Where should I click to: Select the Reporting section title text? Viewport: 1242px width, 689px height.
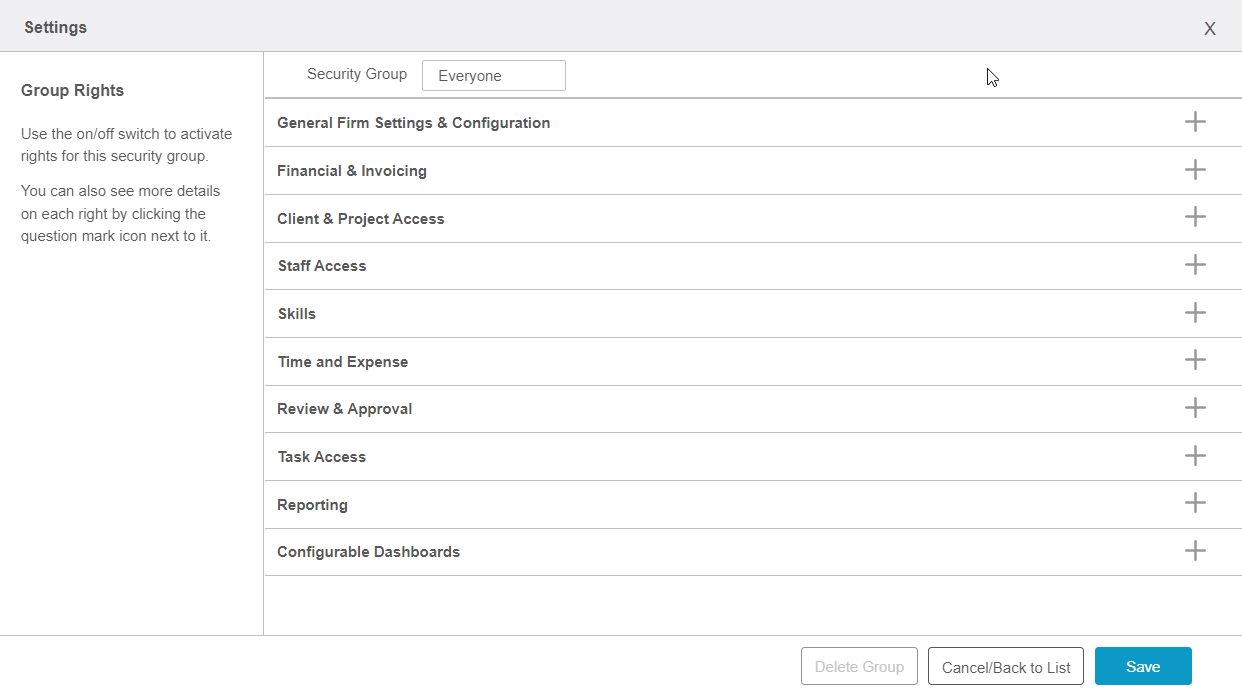(312, 505)
